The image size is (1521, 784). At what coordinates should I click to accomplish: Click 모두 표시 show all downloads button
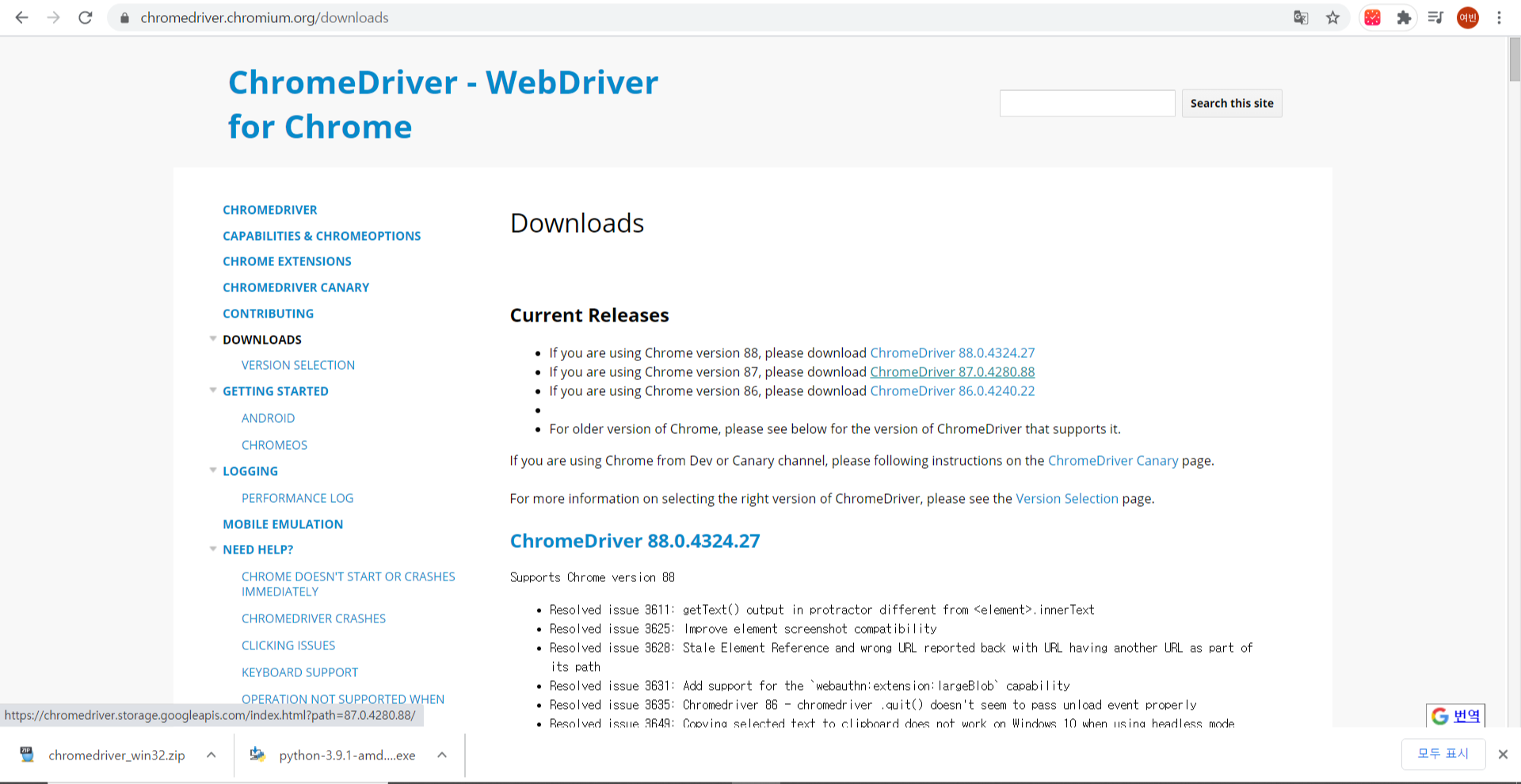coord(1443,754)
